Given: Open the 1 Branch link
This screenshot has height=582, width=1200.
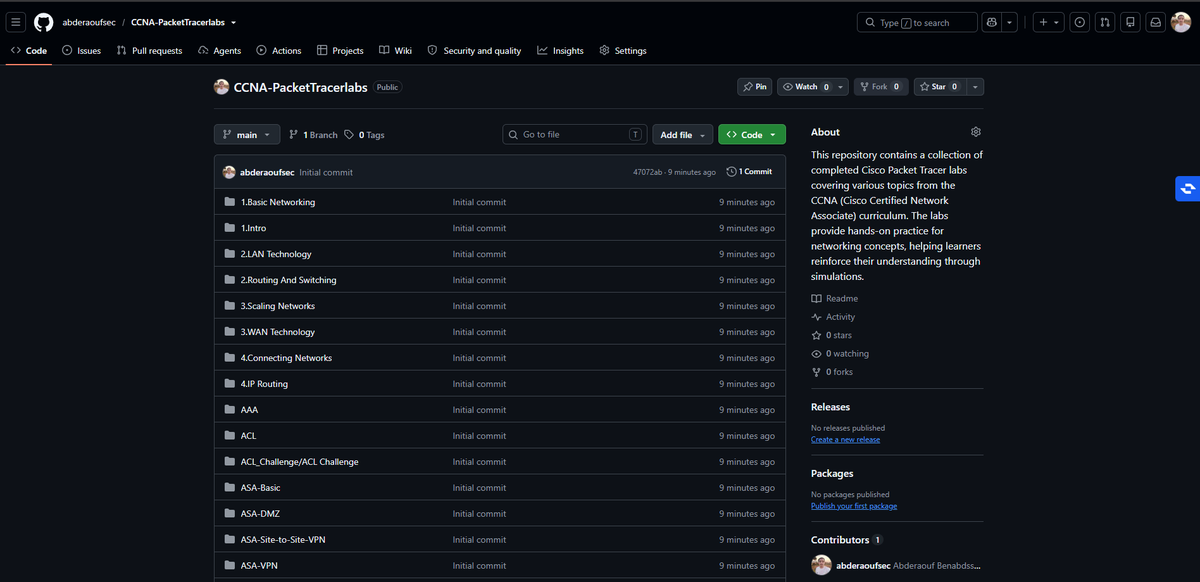Looking at the screenshot, I should click(313, 135).
